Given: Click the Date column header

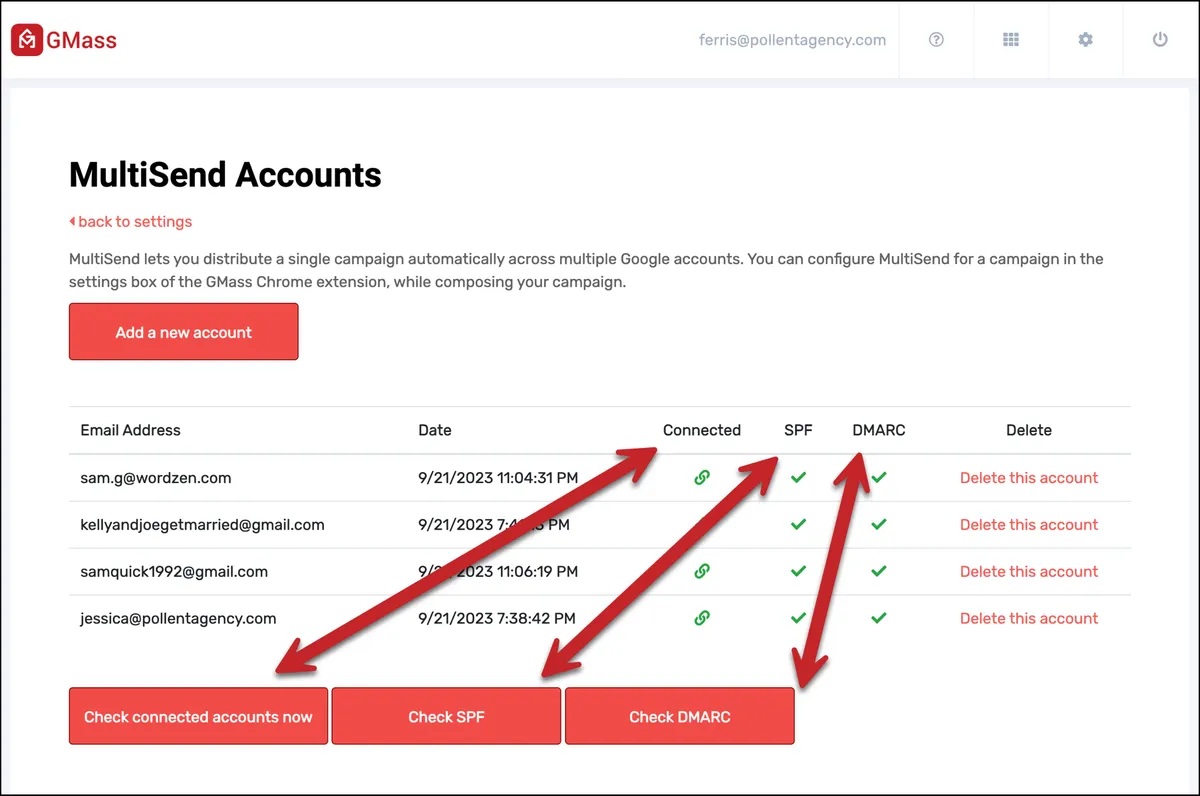Looking at the screenshot, I should click(x=435, y=430).
